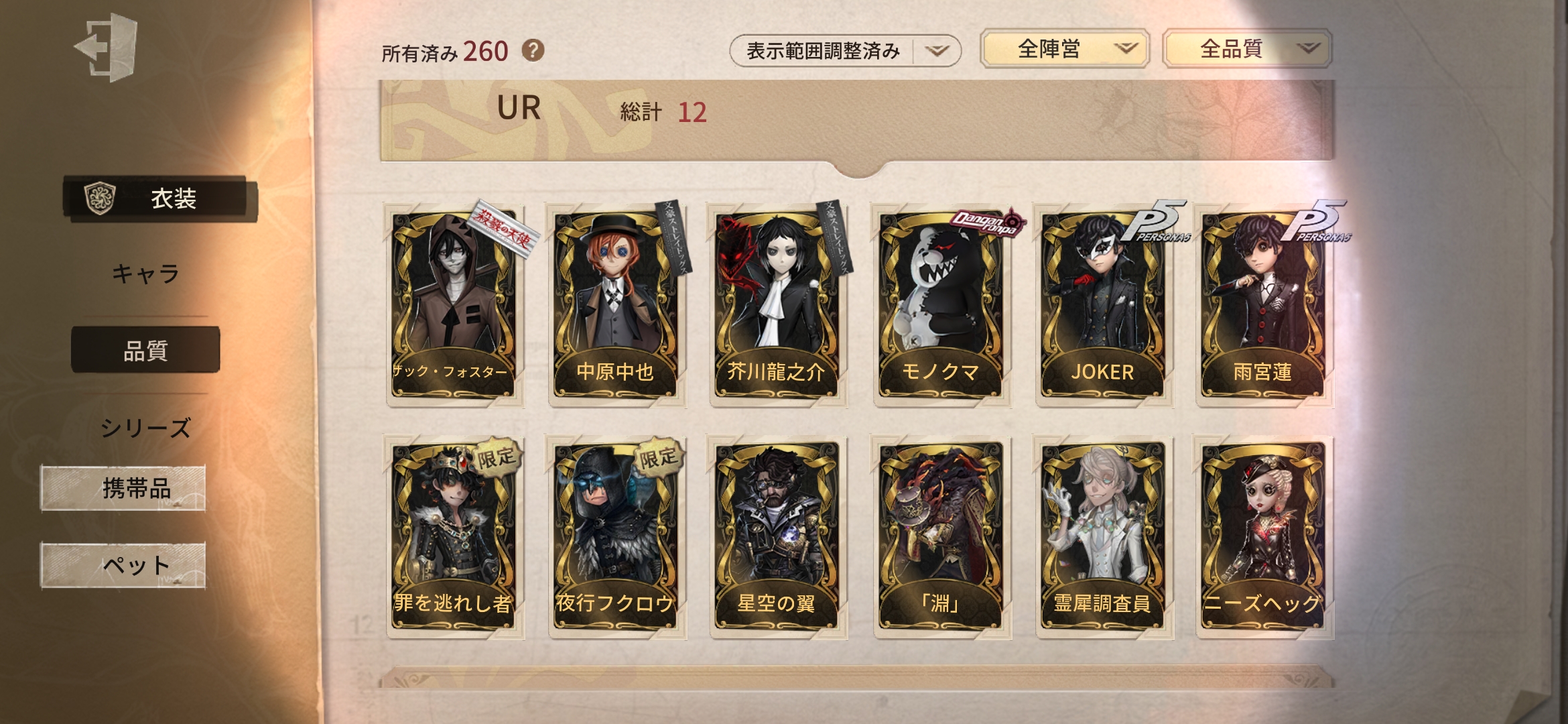Expand the 表示範囲調整済み dropdown
This screenshot has width=1568, height=724.
pyautogui.click(x=846, y=51)
